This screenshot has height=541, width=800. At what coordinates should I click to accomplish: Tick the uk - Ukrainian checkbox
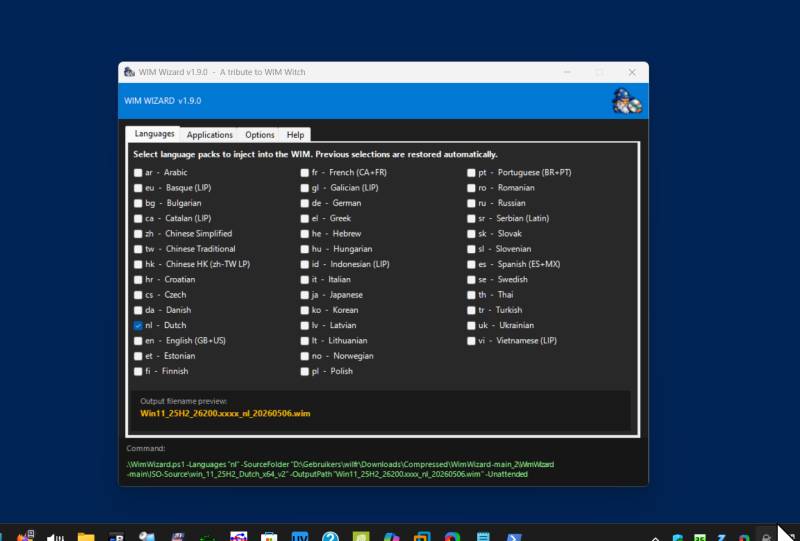point(471,326)
